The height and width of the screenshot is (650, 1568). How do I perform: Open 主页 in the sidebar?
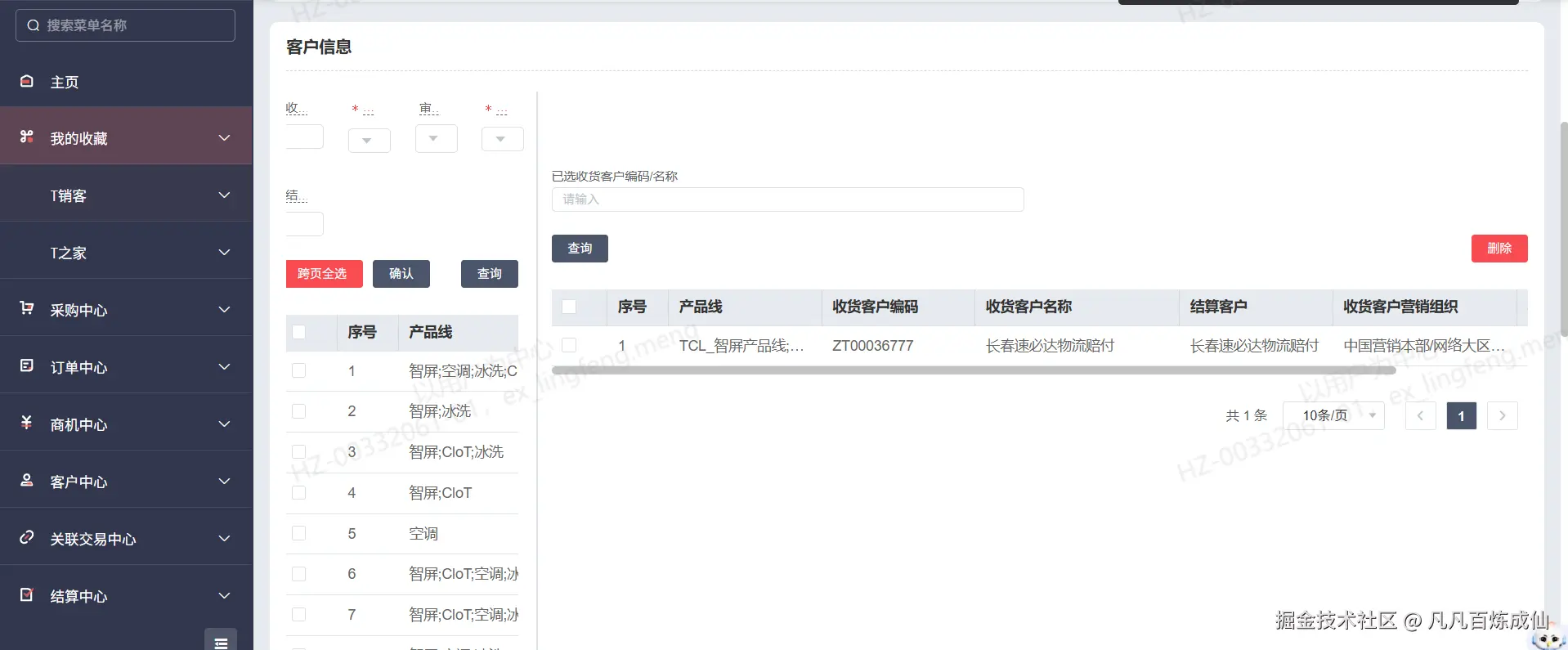tap(127, 82)
